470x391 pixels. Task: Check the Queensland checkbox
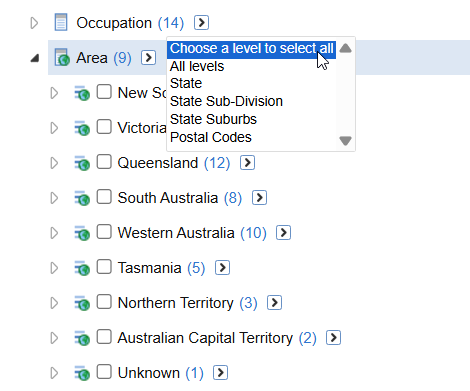tap(104, 162)
